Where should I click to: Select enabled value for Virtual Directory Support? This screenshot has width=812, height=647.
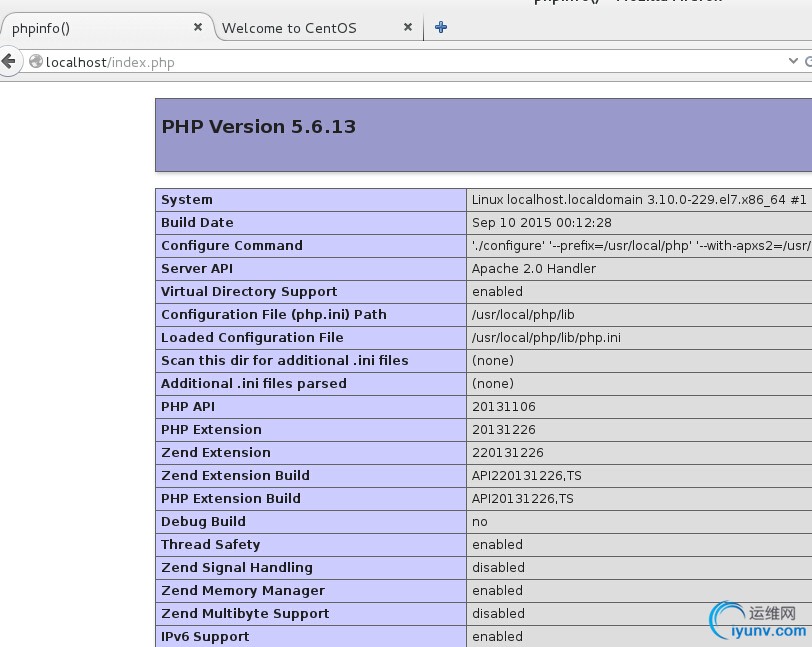pos(497,292)
